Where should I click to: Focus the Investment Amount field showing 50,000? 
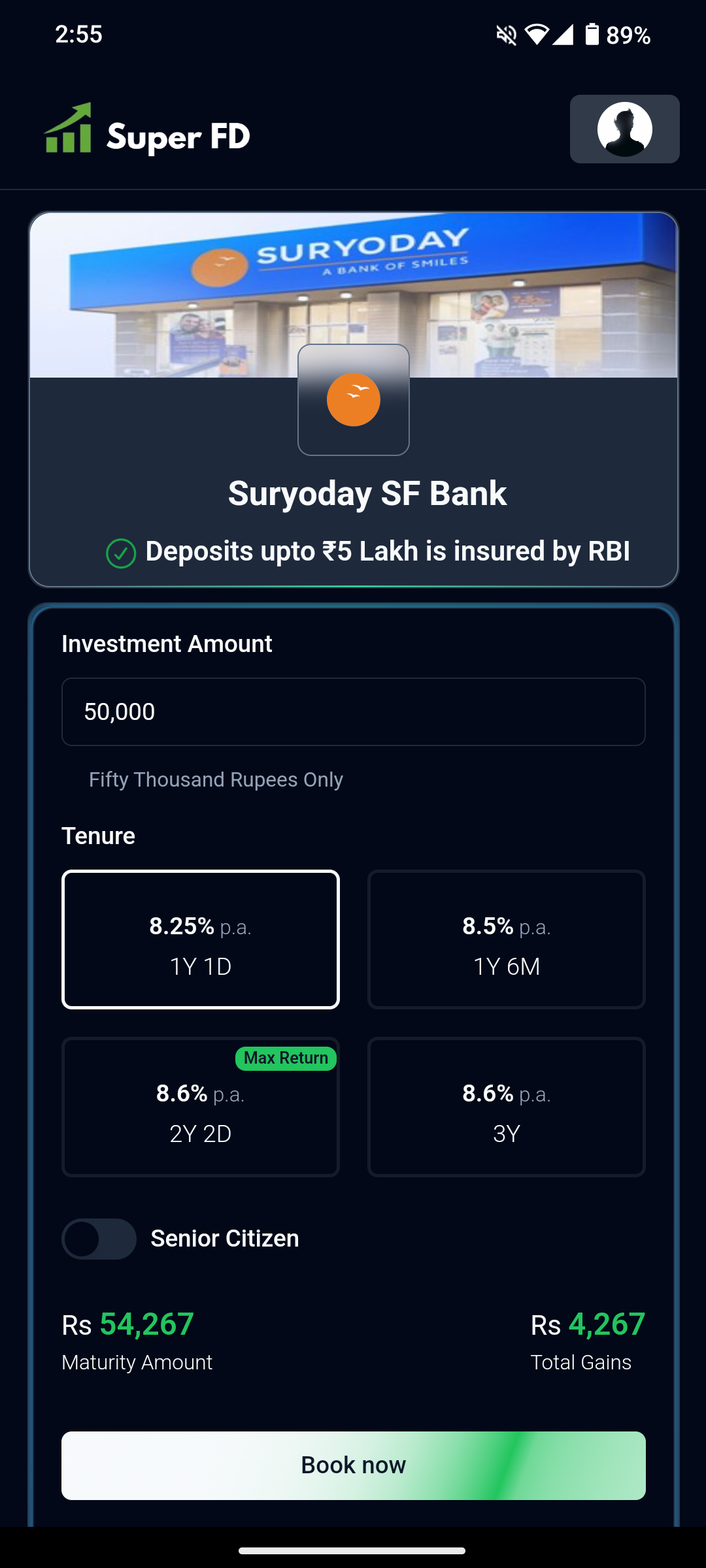pyautogui.click(x=354, y=711)
